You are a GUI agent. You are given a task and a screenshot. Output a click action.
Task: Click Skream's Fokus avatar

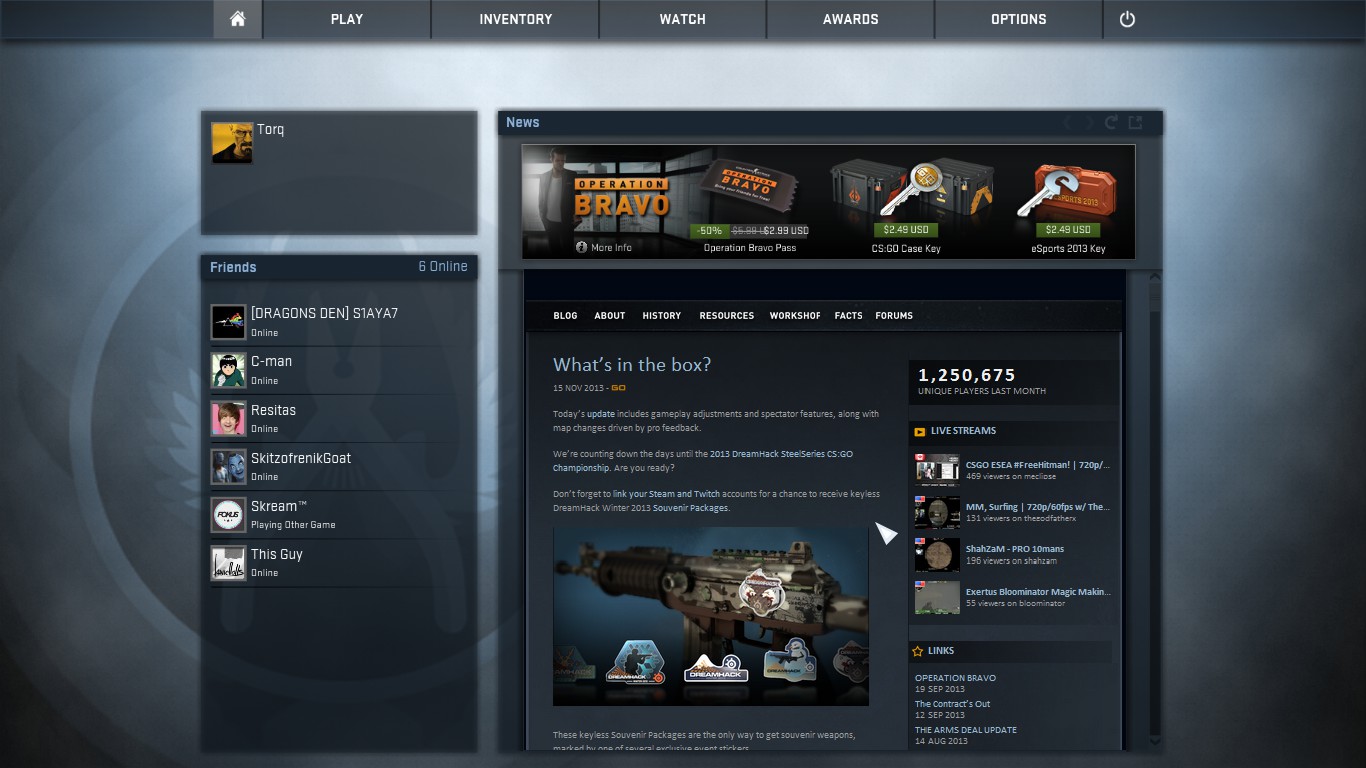point(228,514)
